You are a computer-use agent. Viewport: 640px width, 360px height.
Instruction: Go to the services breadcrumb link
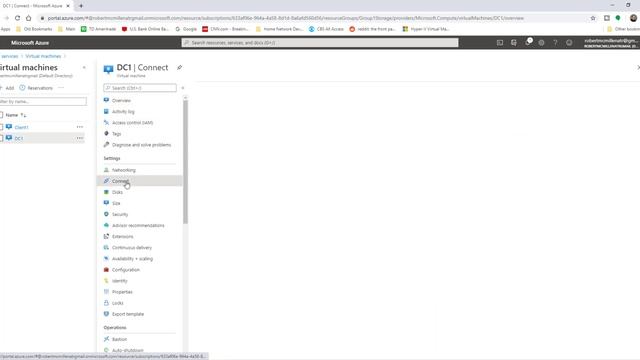9,56
